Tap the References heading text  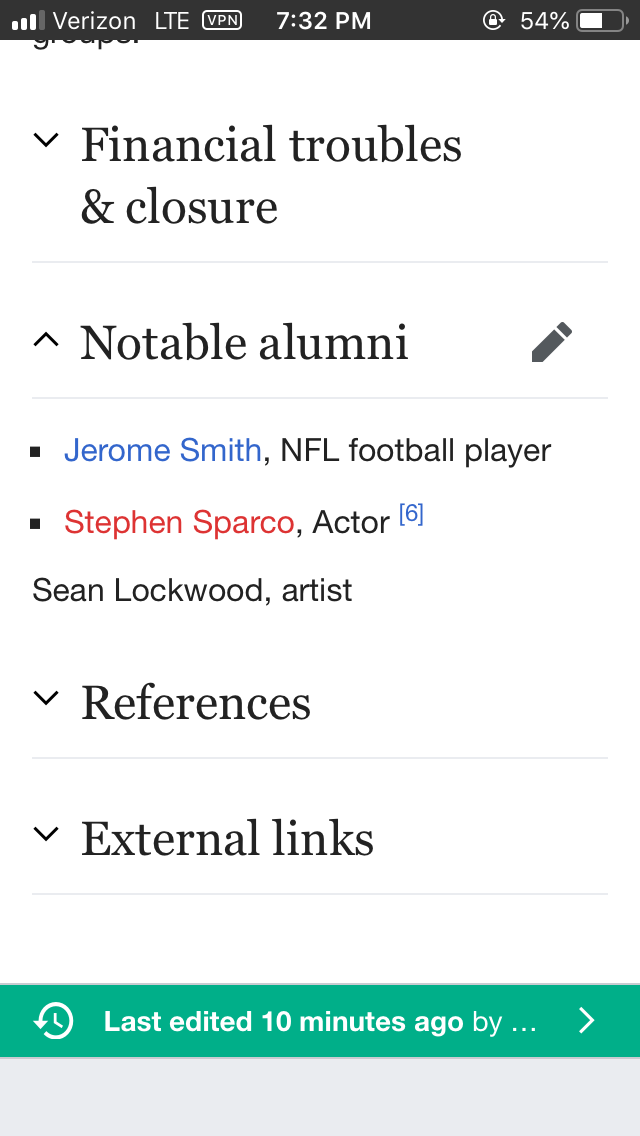point(196,702)
